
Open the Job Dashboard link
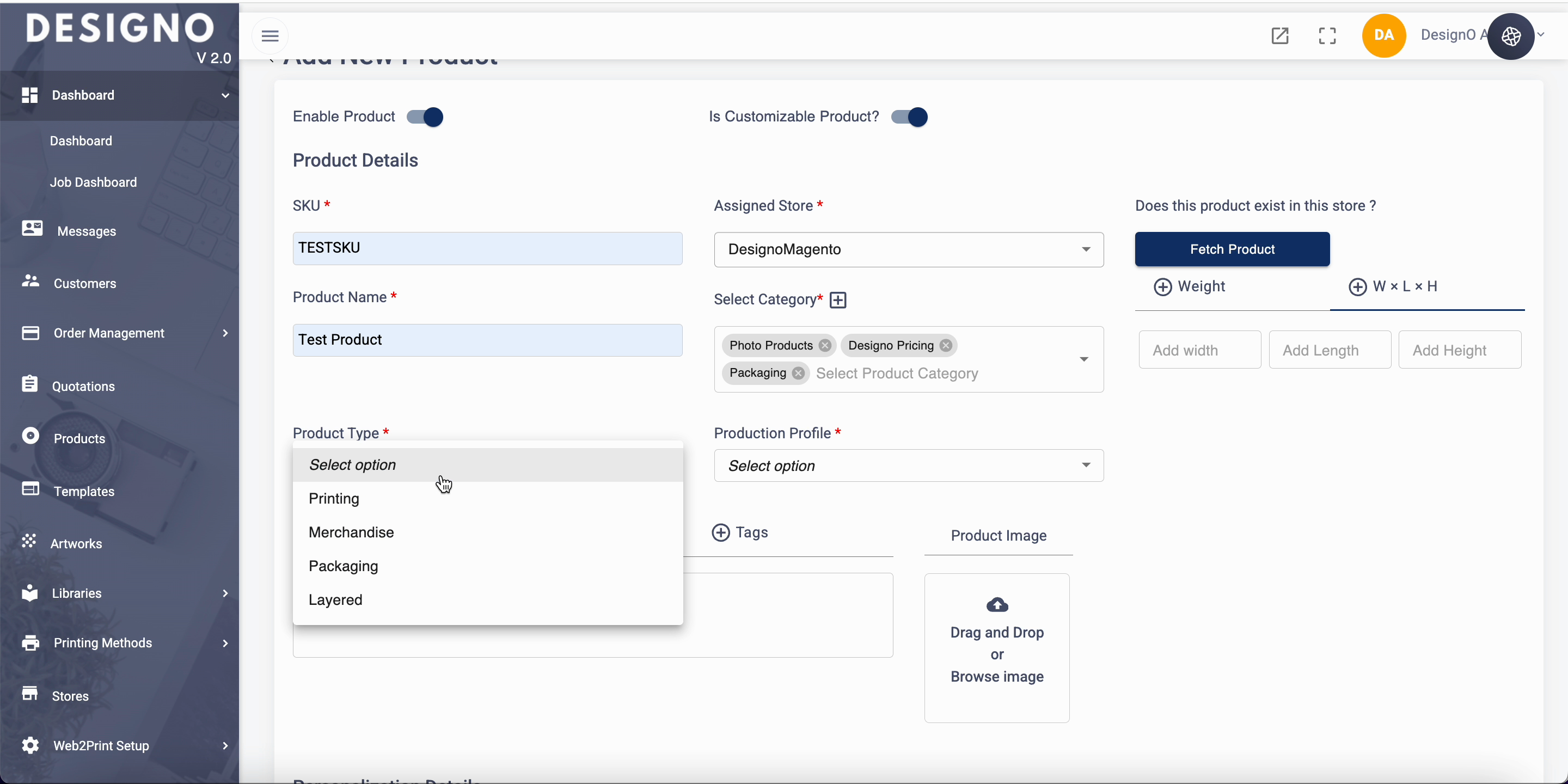tap(93, 182)
